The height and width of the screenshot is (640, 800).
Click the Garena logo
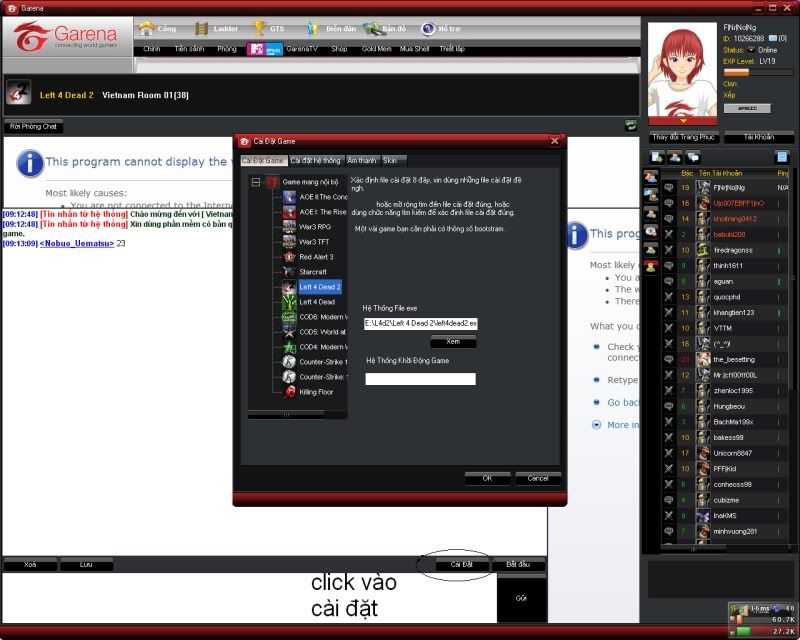(x=66, y=36)
